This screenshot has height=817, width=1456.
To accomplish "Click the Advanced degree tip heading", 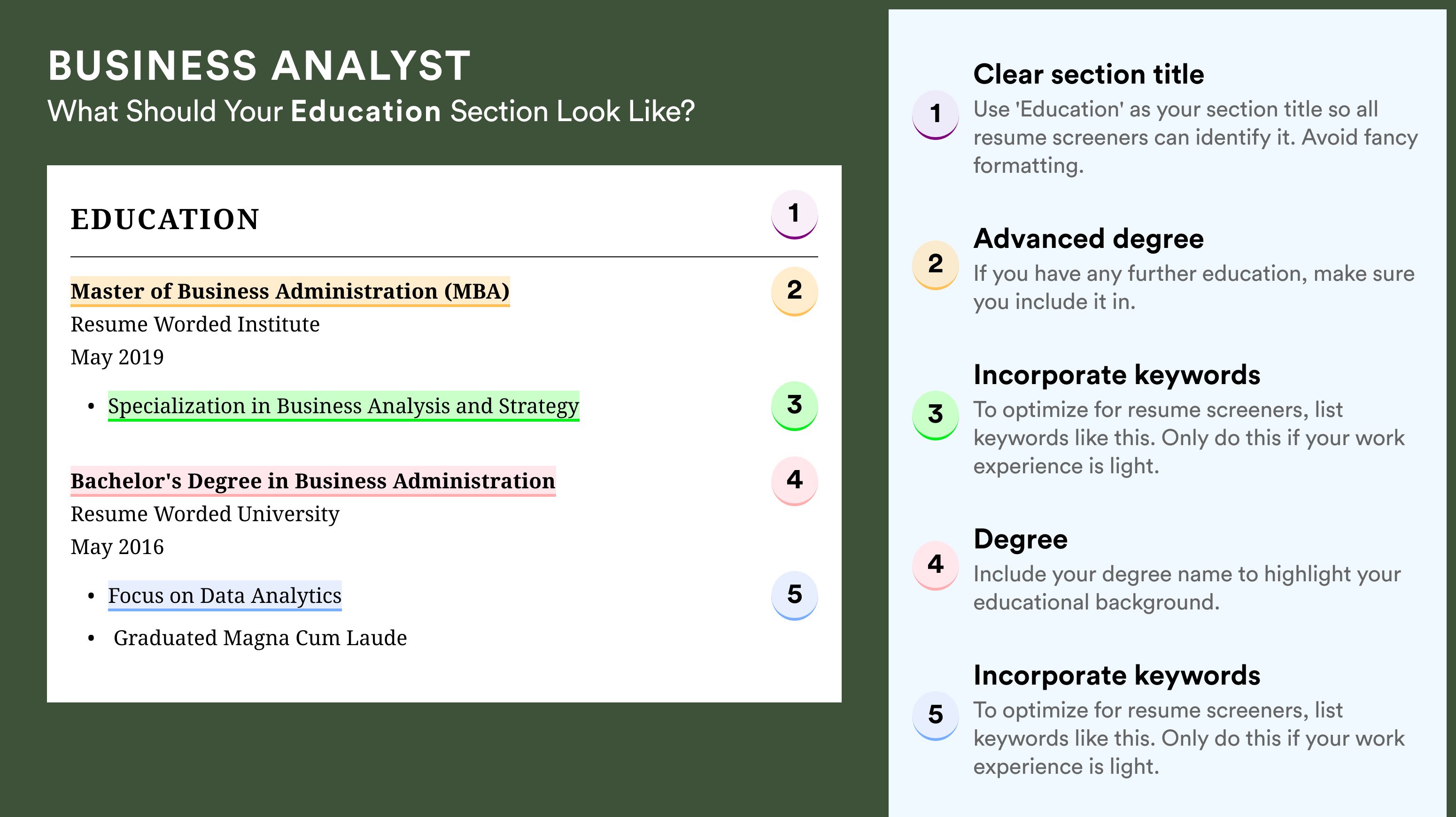I will (1089, 239).
